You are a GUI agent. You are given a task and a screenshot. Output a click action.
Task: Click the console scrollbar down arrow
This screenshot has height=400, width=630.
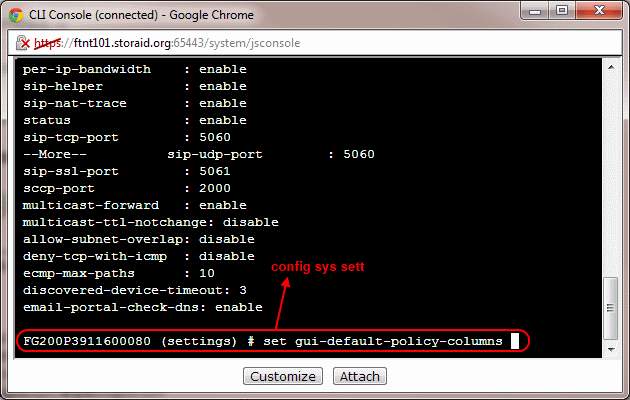point(611,349)
